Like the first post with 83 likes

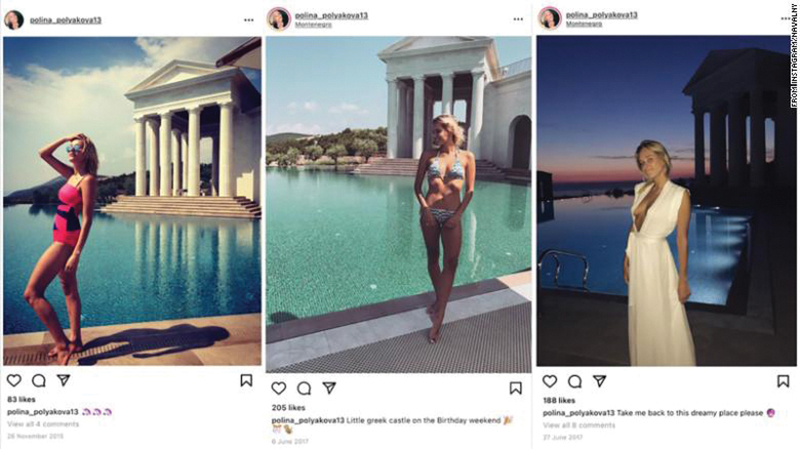click(x=14, y=380)
